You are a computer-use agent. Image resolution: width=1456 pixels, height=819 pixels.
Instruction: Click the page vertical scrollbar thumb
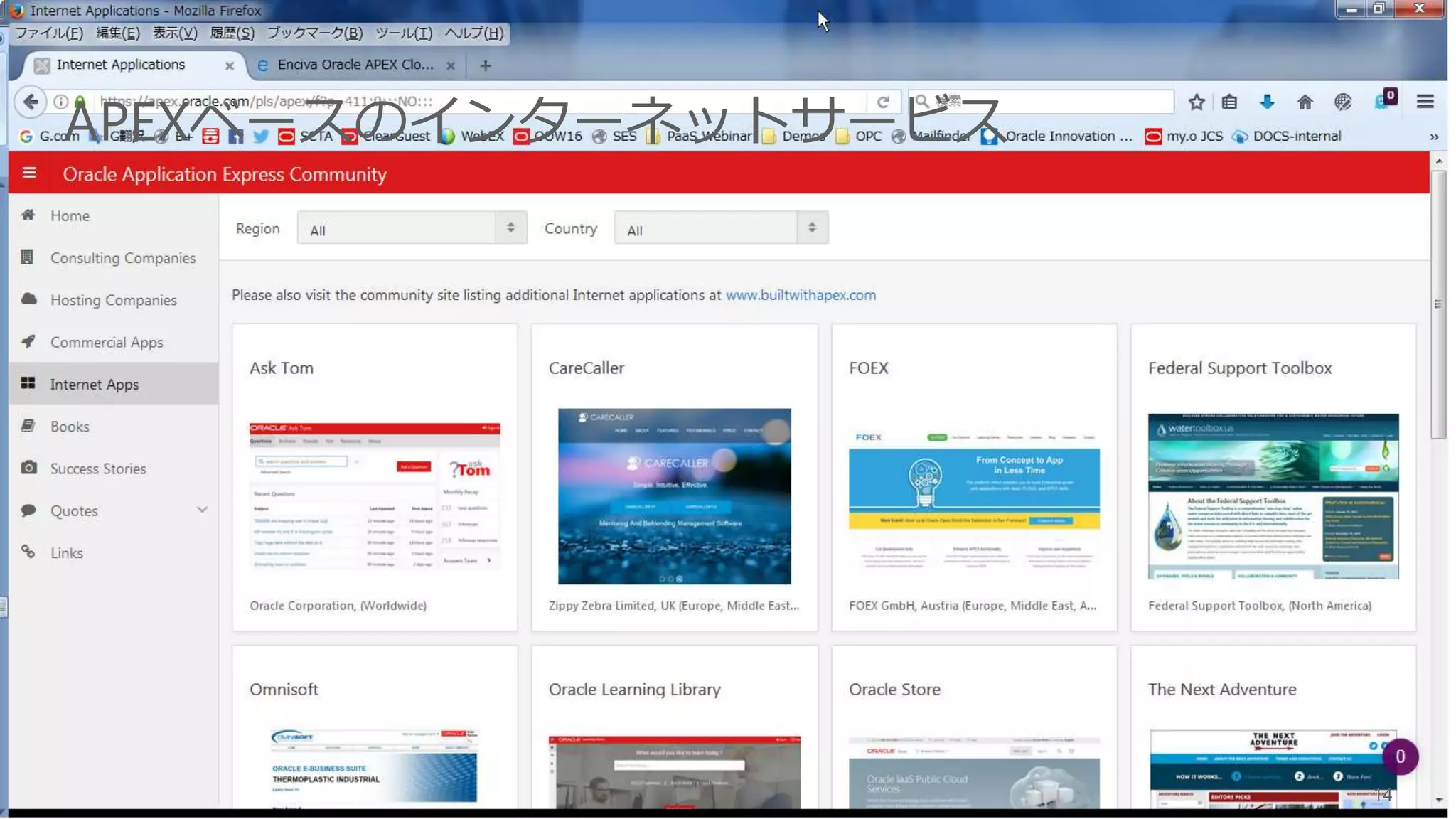pos(1438,304)
